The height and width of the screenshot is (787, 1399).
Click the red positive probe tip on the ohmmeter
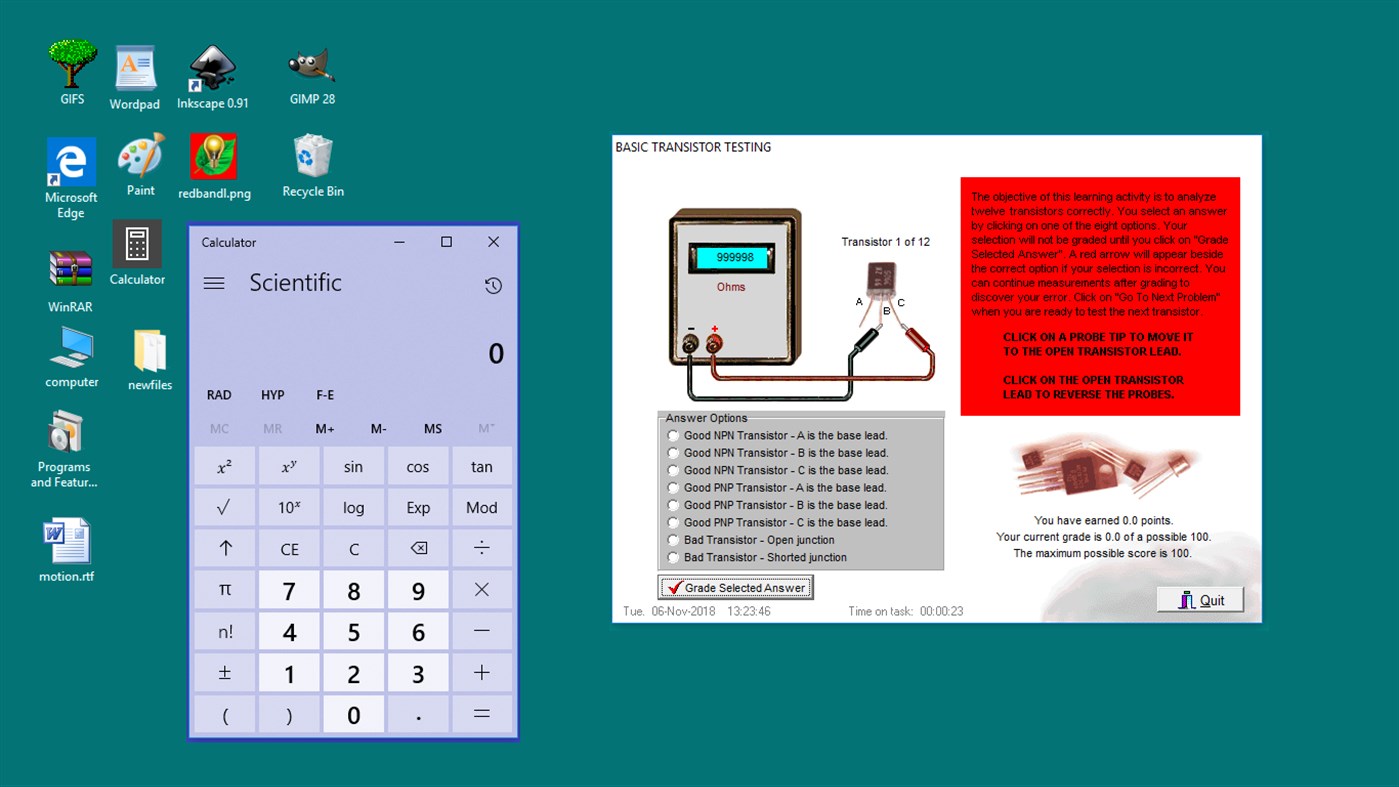[x=713, y=344]
